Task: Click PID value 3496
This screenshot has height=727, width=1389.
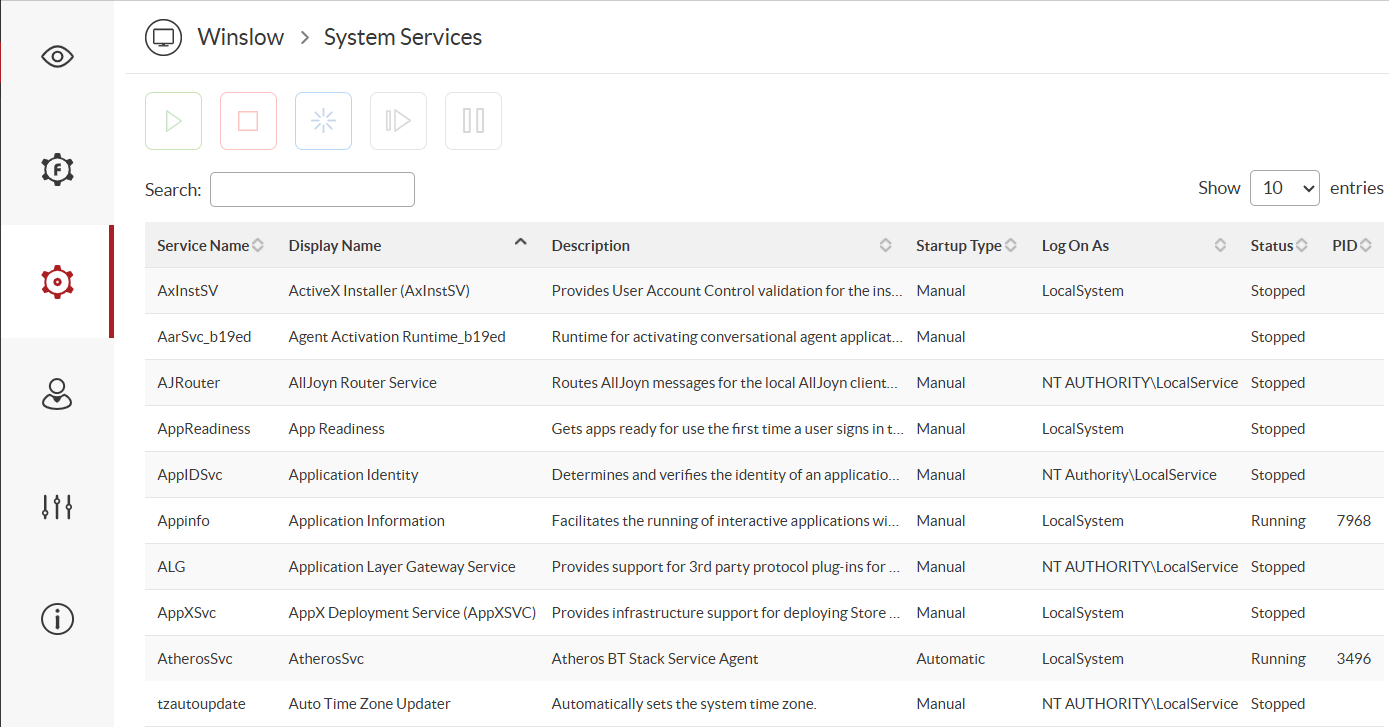Action: [x=1354, y=659]
